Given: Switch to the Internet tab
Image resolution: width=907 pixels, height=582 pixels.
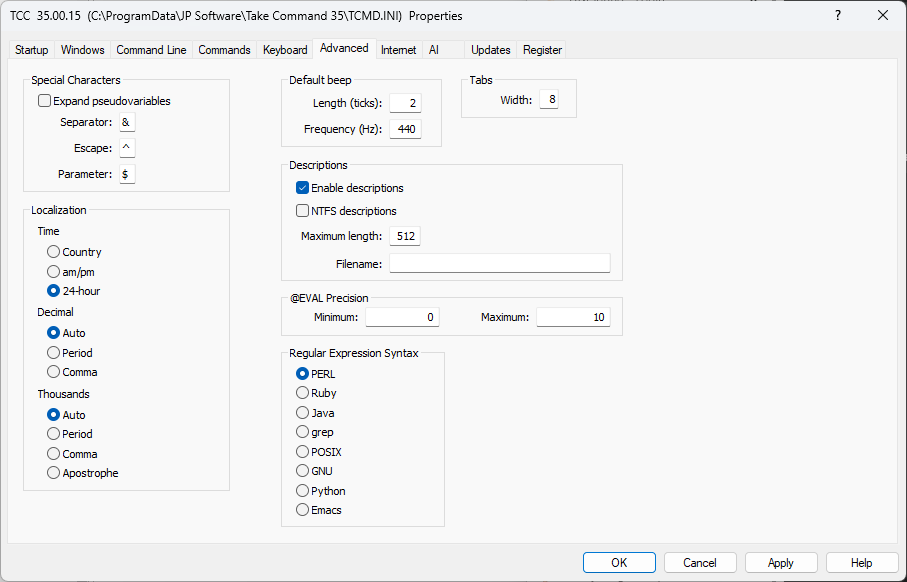Looking at the screenshot, I should tap(398, 50).
